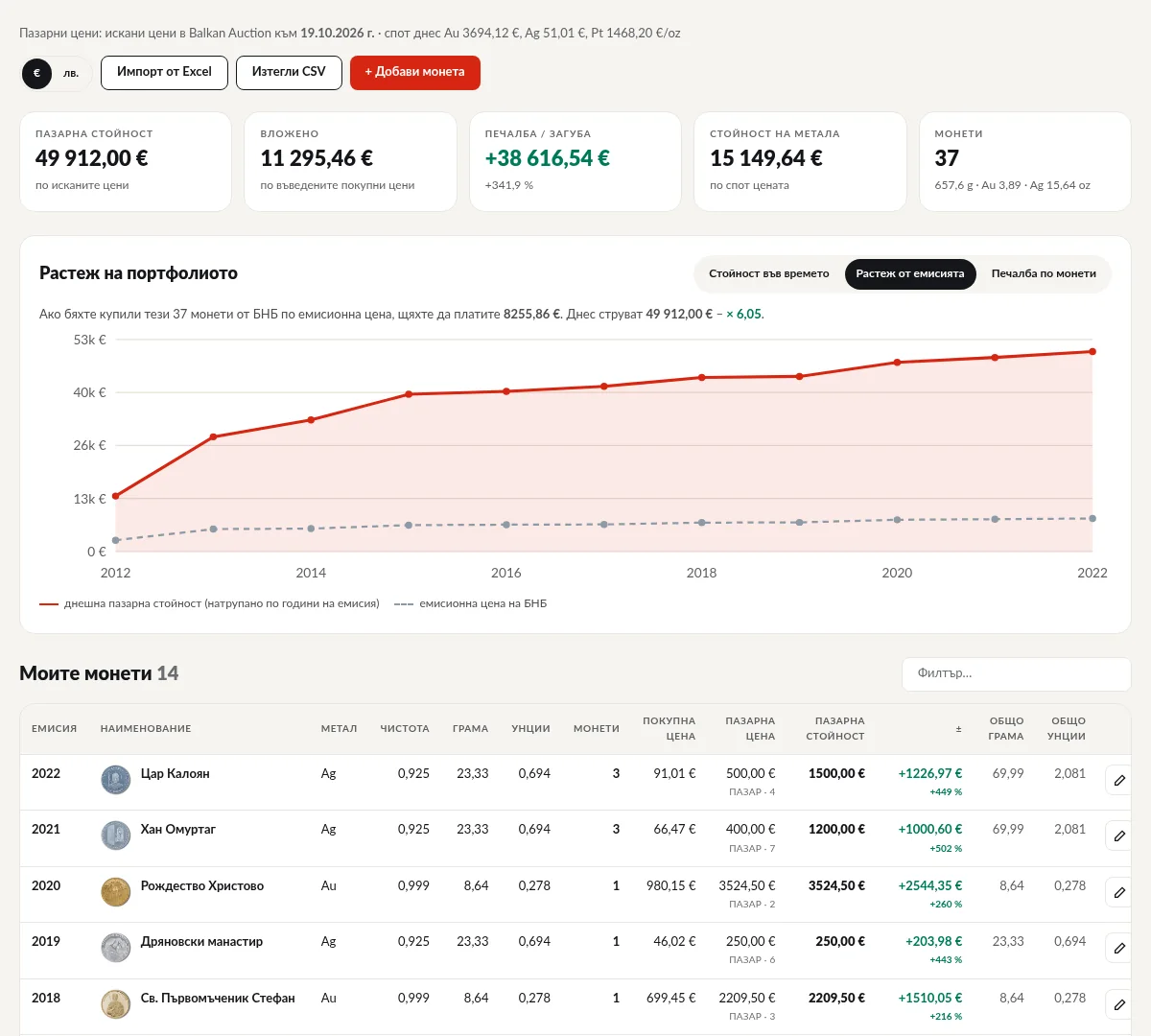Click the ПЕЧАЛБА / ЗАГУБА card value
The width and height of the screenshot is (1151, 1036).
point(548,158)
